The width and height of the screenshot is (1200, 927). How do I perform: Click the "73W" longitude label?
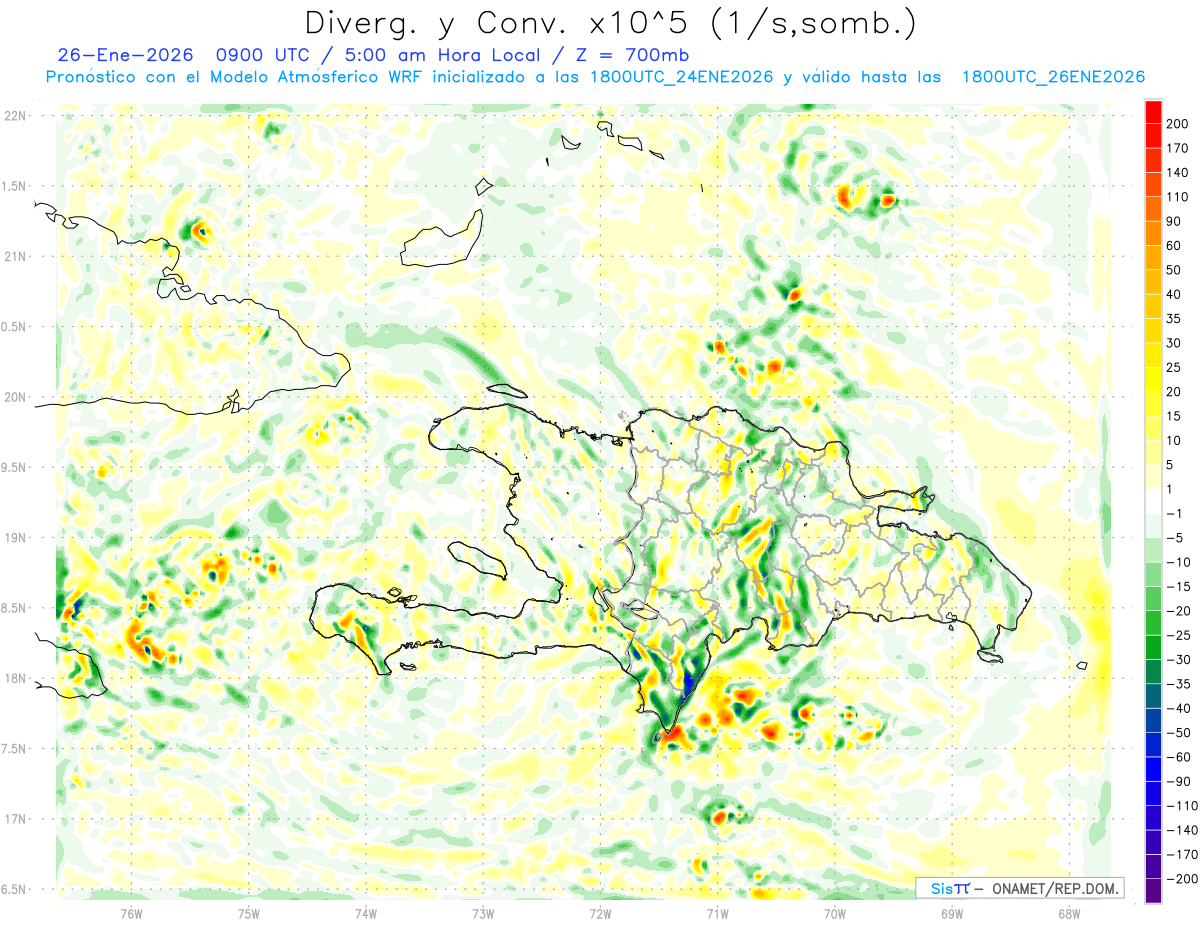pyautogui.click(x=483, y=913)
